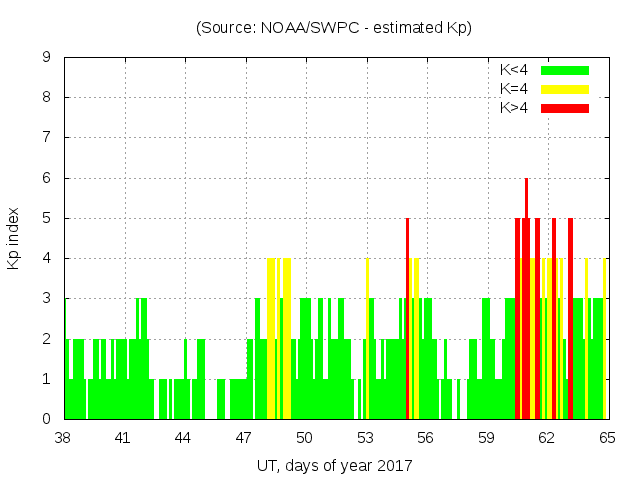Click the 'UT, days of year 2017' axis label
Viewport: 640px width, 480px height.
click(x=334, y=465)
